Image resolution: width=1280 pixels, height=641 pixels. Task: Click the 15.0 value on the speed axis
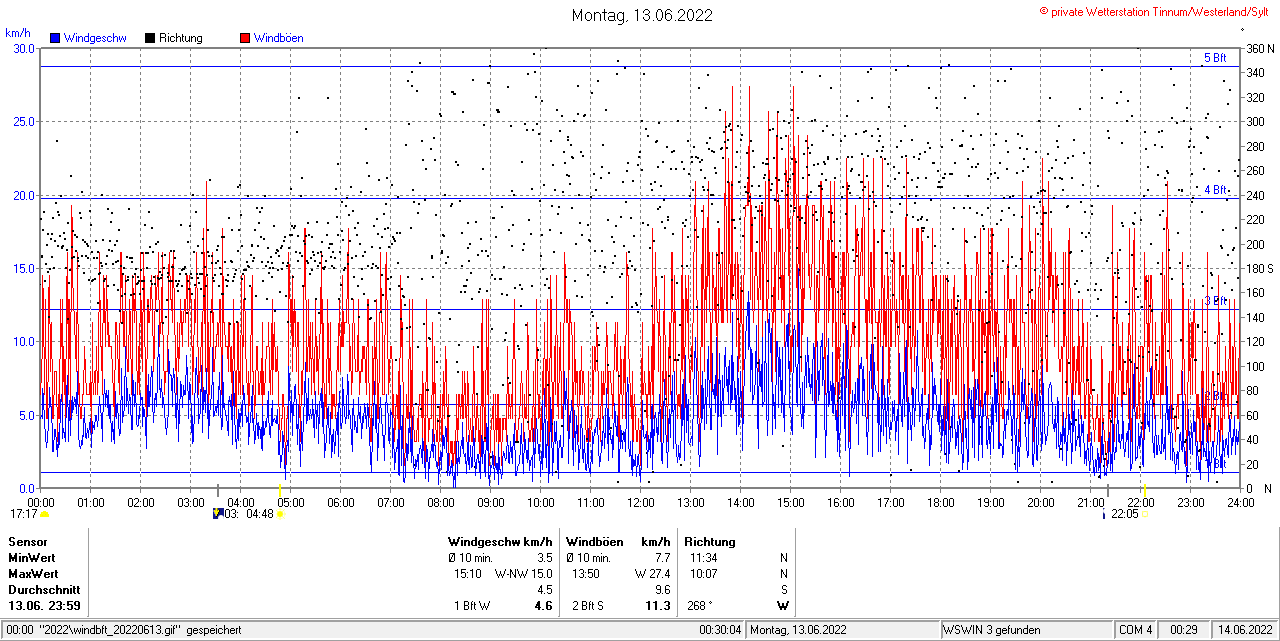coord(23,268)
